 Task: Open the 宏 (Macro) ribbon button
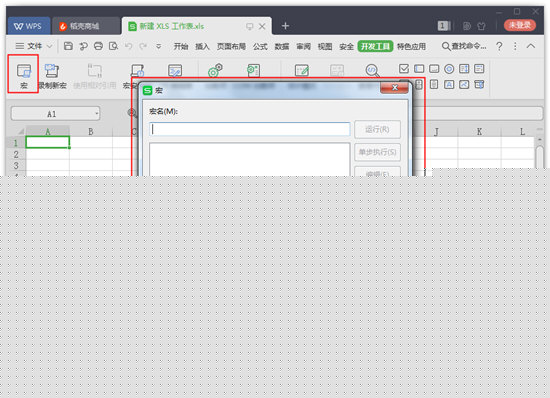click(24, 75)
